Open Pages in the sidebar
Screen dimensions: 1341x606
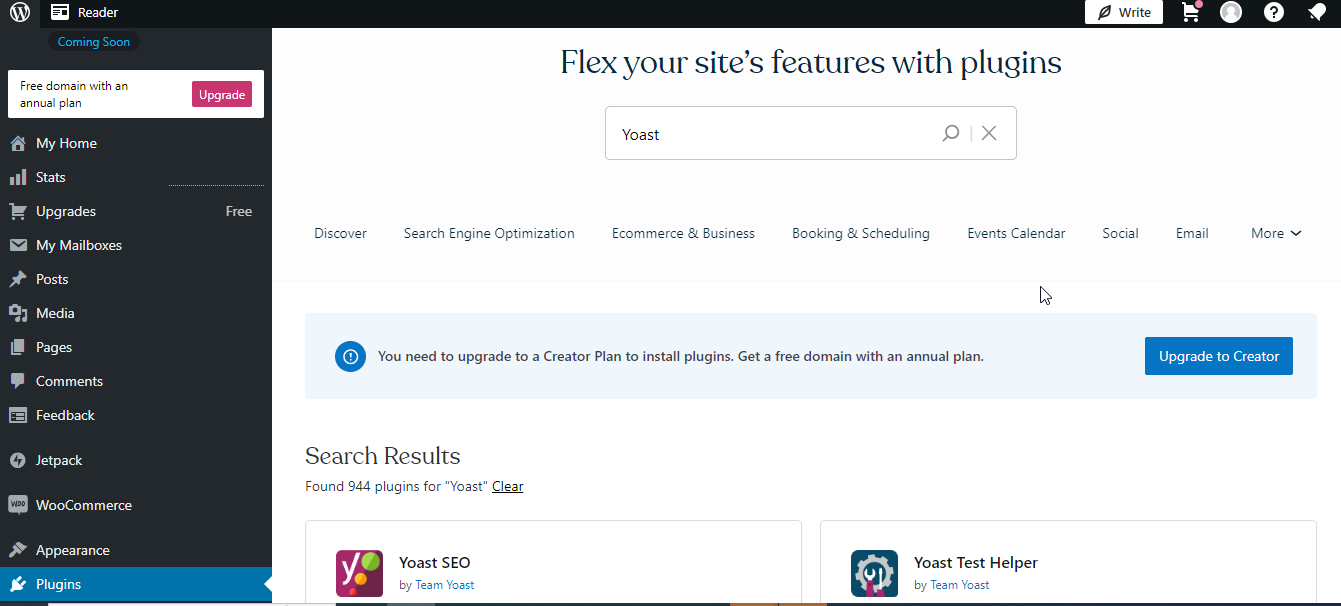(x=136, y=347)
